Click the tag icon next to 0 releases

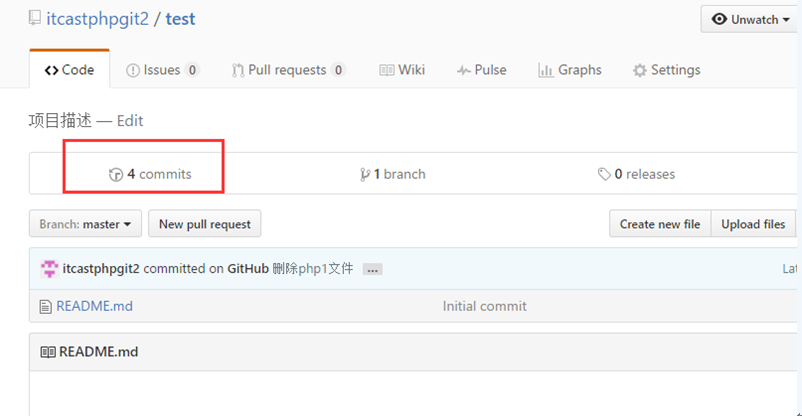[604, 174]
